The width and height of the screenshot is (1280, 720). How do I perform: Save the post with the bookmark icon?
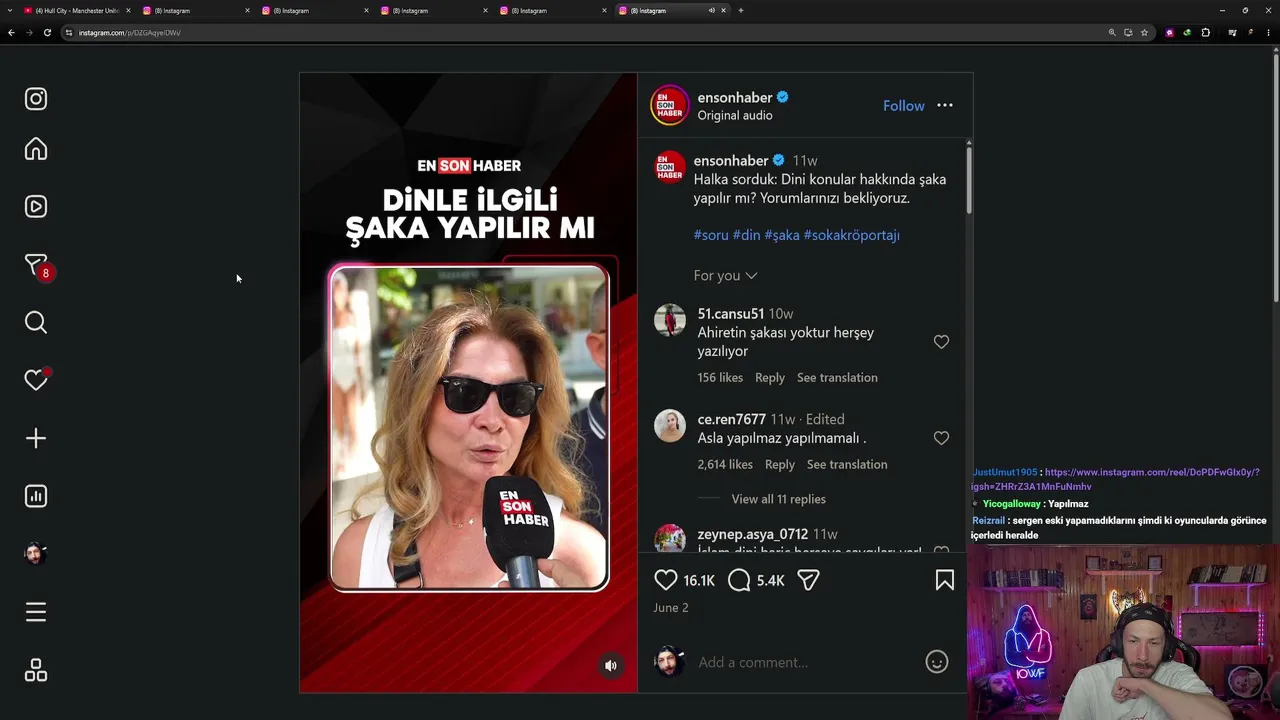[945, 580]
